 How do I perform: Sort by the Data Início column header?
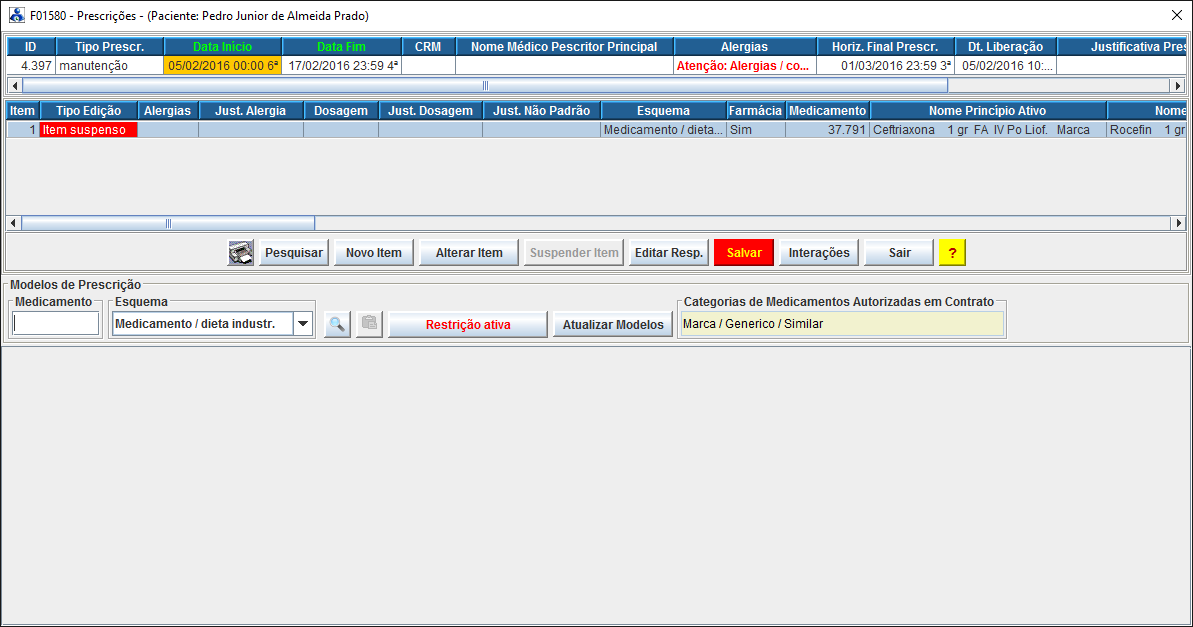(x=222, y=47)
